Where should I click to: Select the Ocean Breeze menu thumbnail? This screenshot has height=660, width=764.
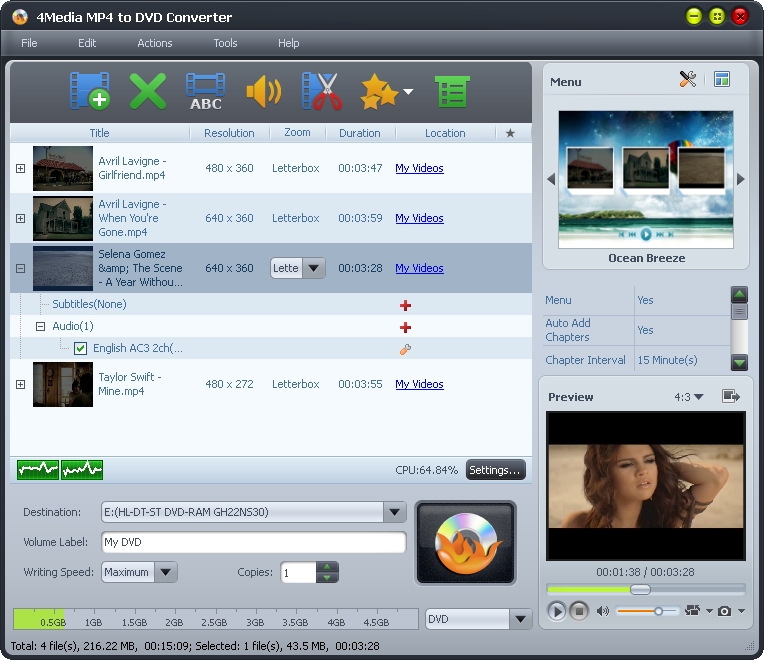646,179
